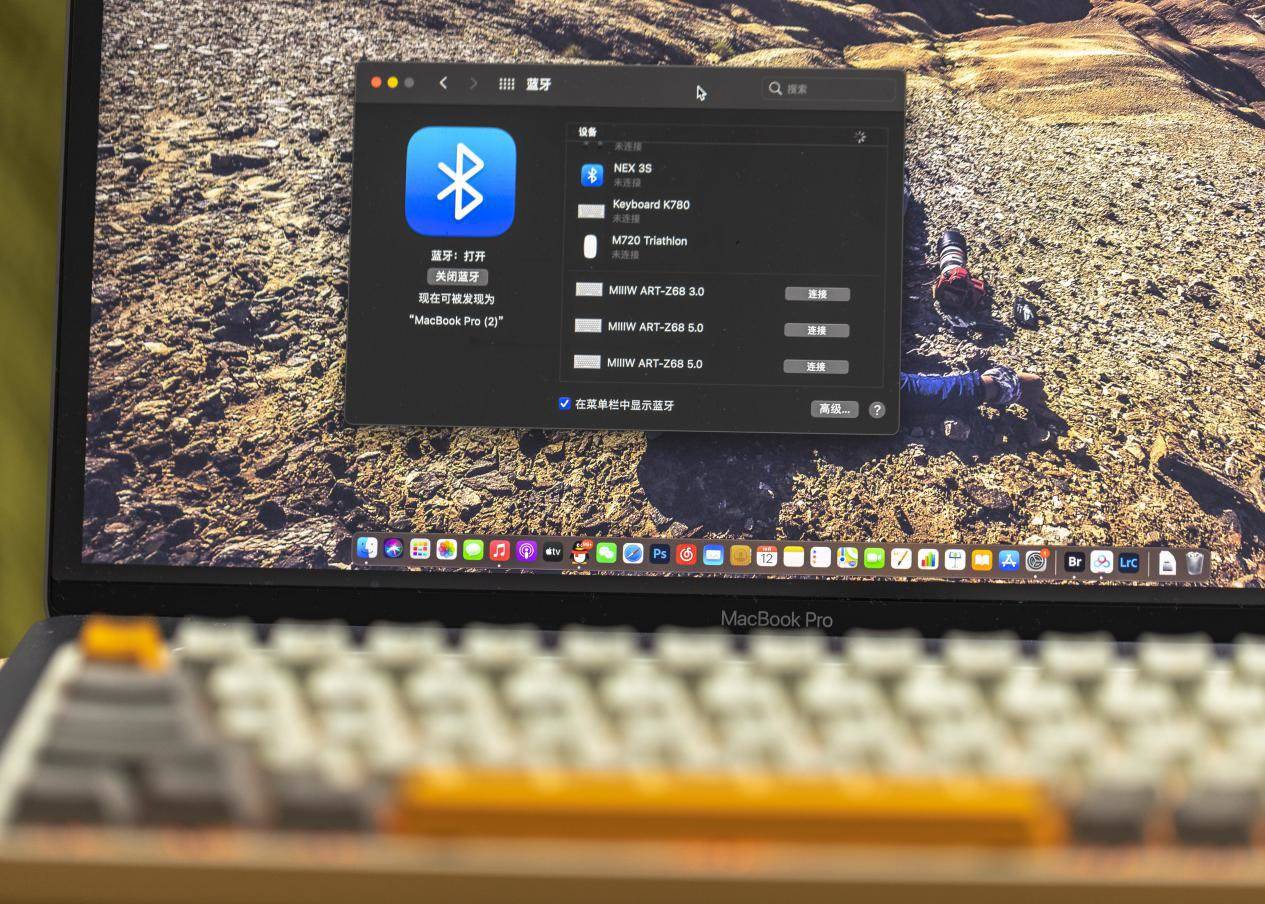The image size is (1265, 904).
Task: Launch Keynote from the Dock
Action: tap(955, 559)
